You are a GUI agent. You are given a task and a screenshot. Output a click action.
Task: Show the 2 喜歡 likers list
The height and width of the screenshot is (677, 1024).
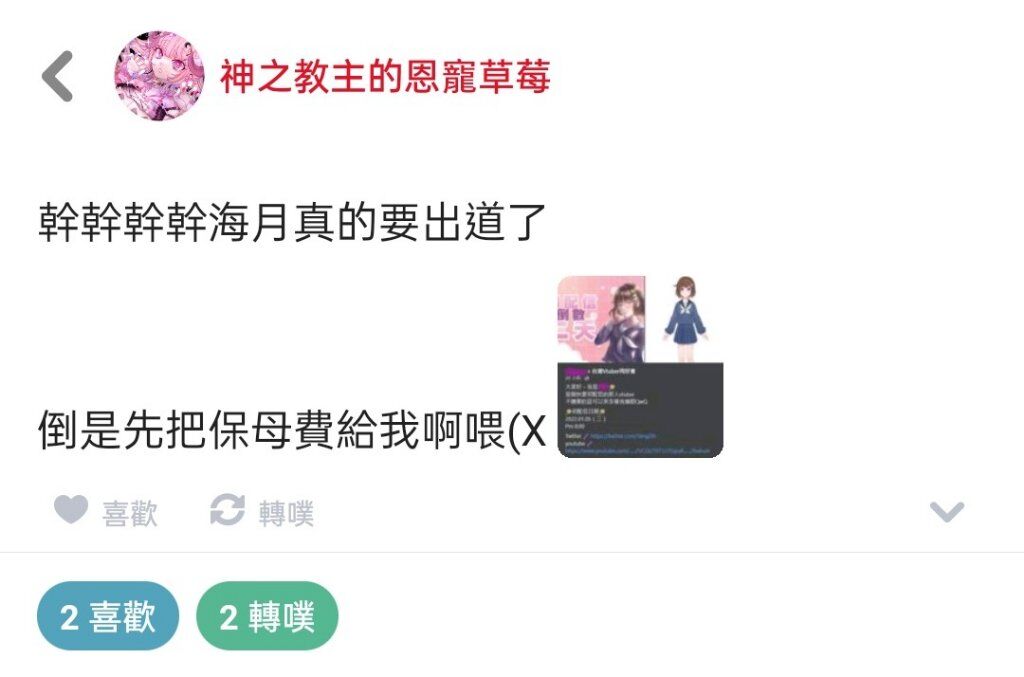point(108,616)
